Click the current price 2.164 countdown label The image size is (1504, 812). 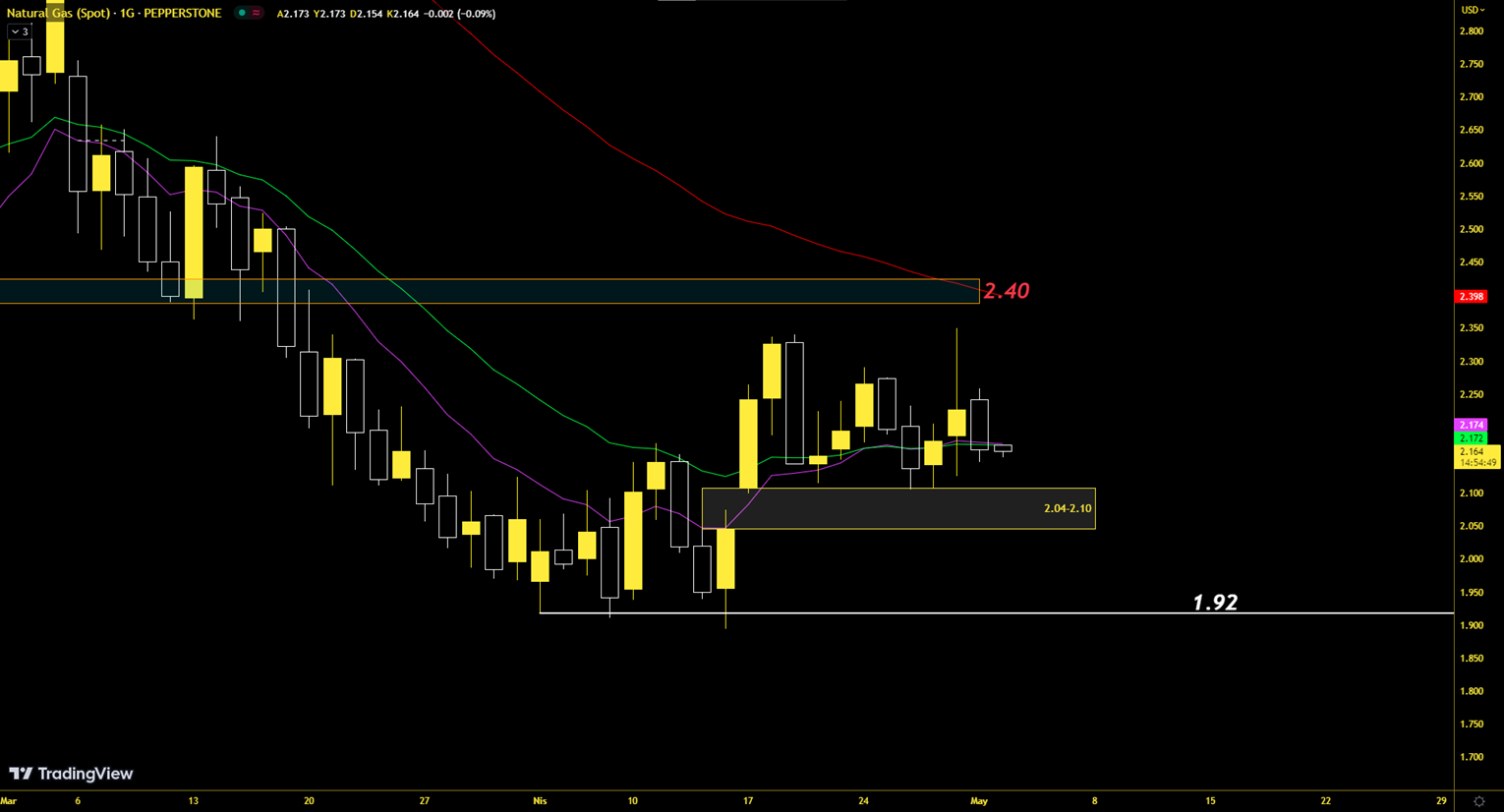pyautogui.click(x=1476, y=457)
